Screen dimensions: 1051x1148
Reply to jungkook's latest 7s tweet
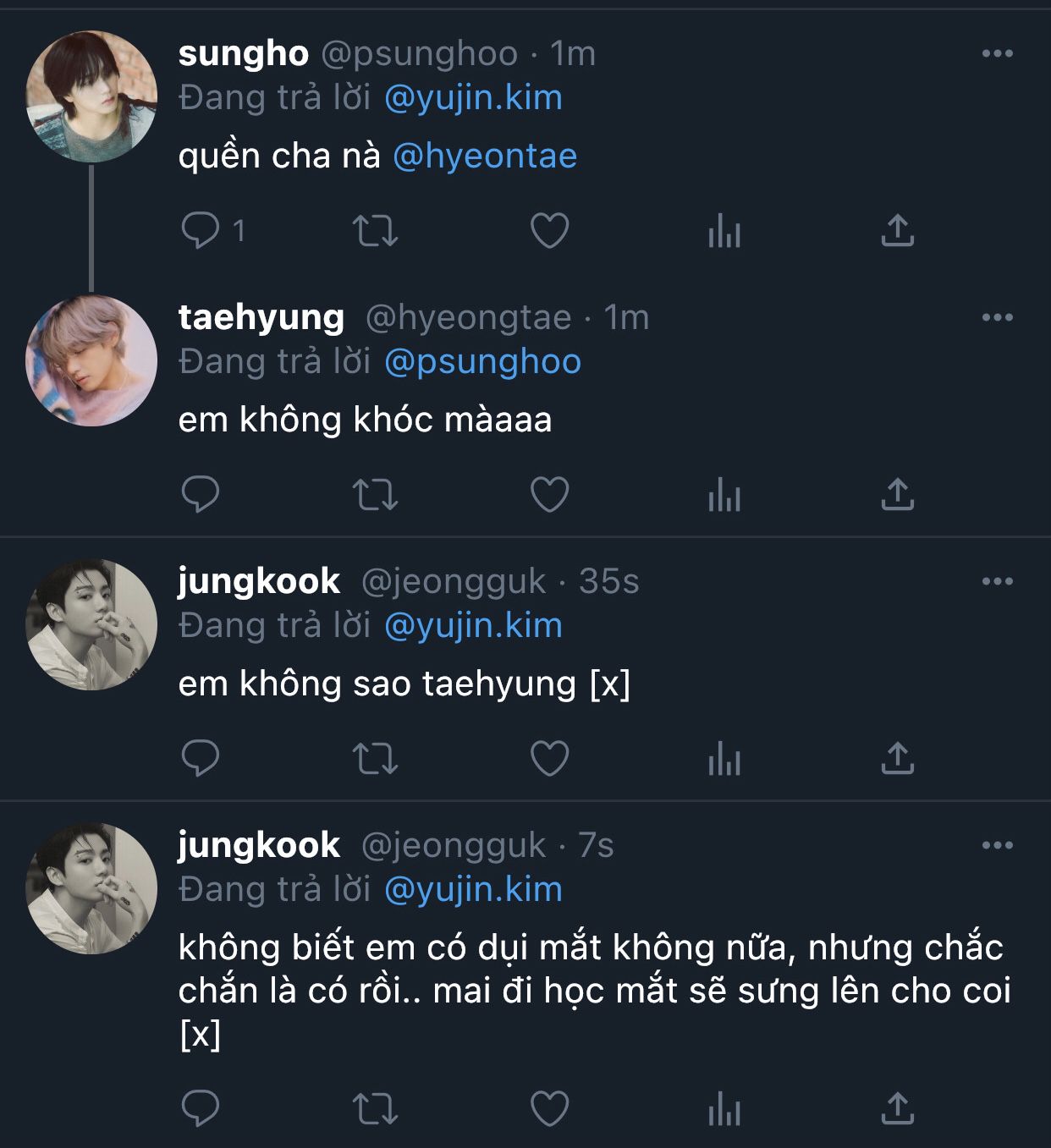201,1109
